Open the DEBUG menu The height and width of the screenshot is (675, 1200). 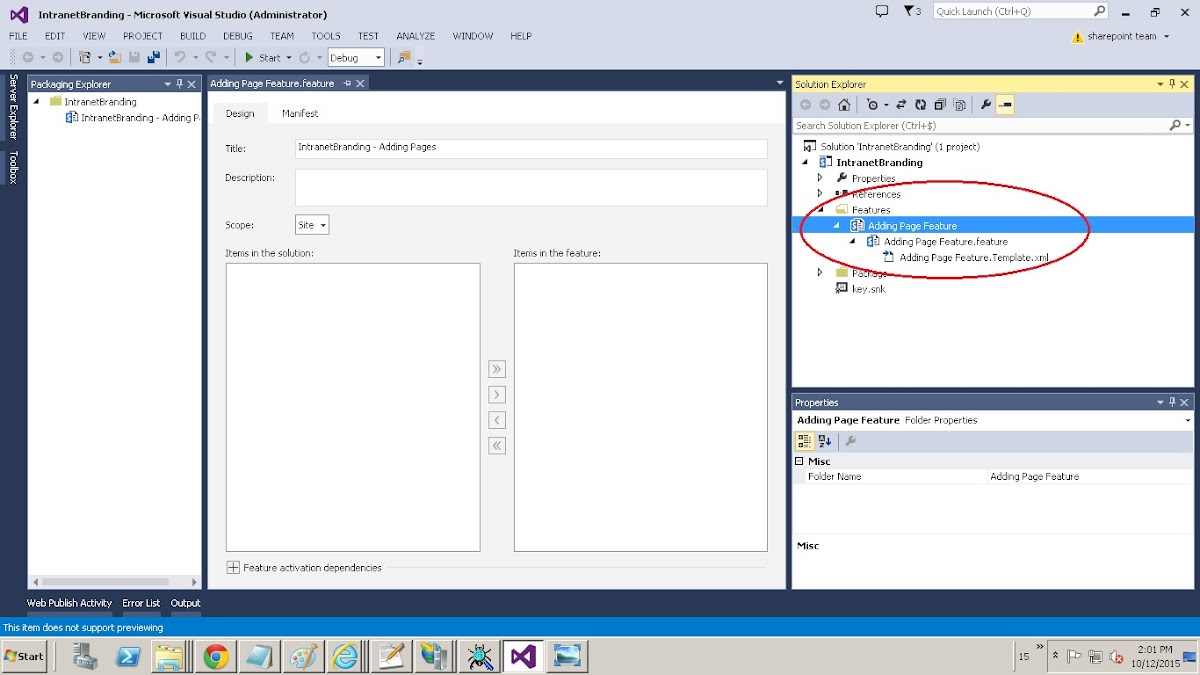coord(238,36)
